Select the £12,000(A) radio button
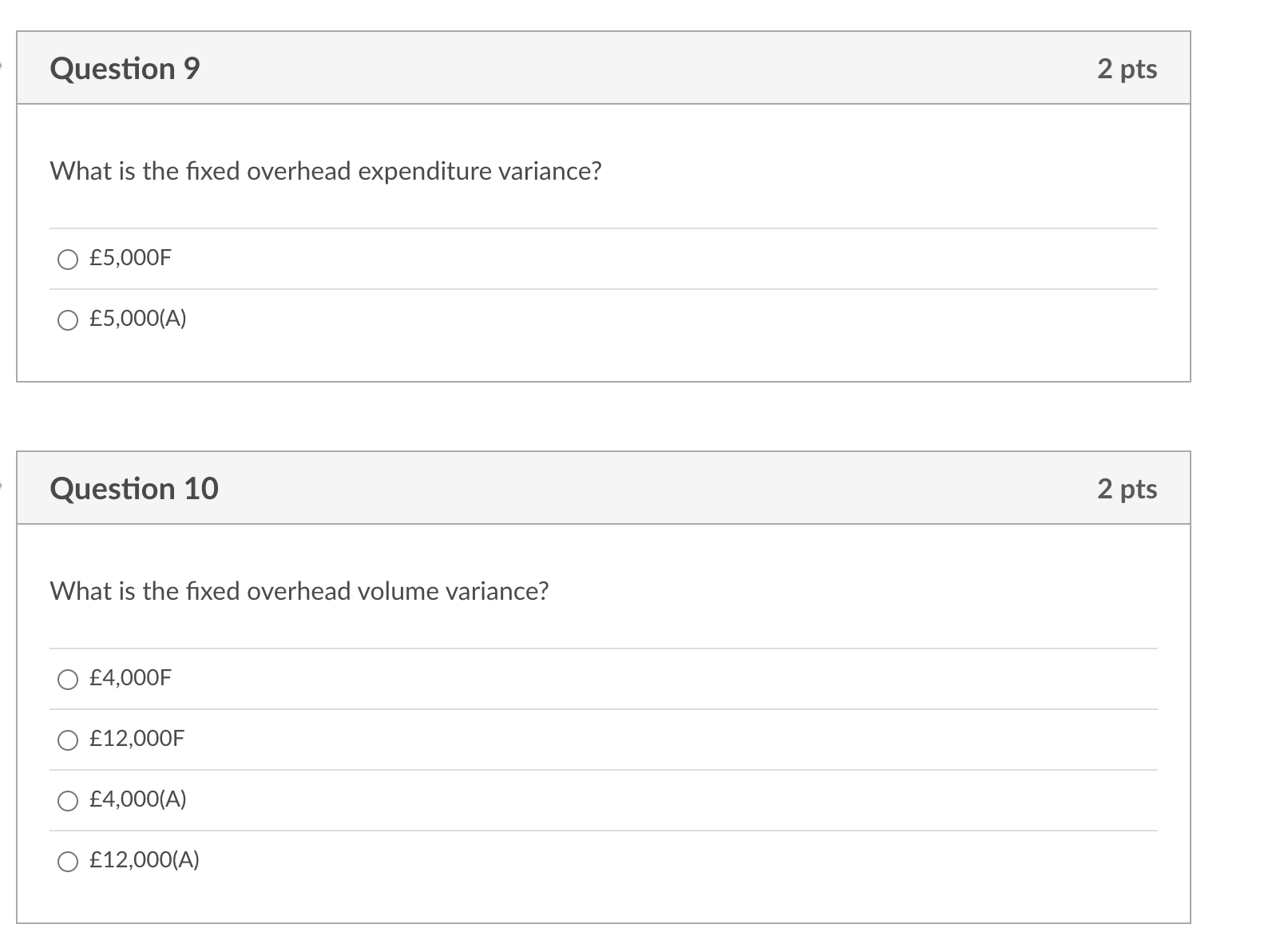Image resolution: width=1284 pixels, height=952 pixels. (69, 861)
